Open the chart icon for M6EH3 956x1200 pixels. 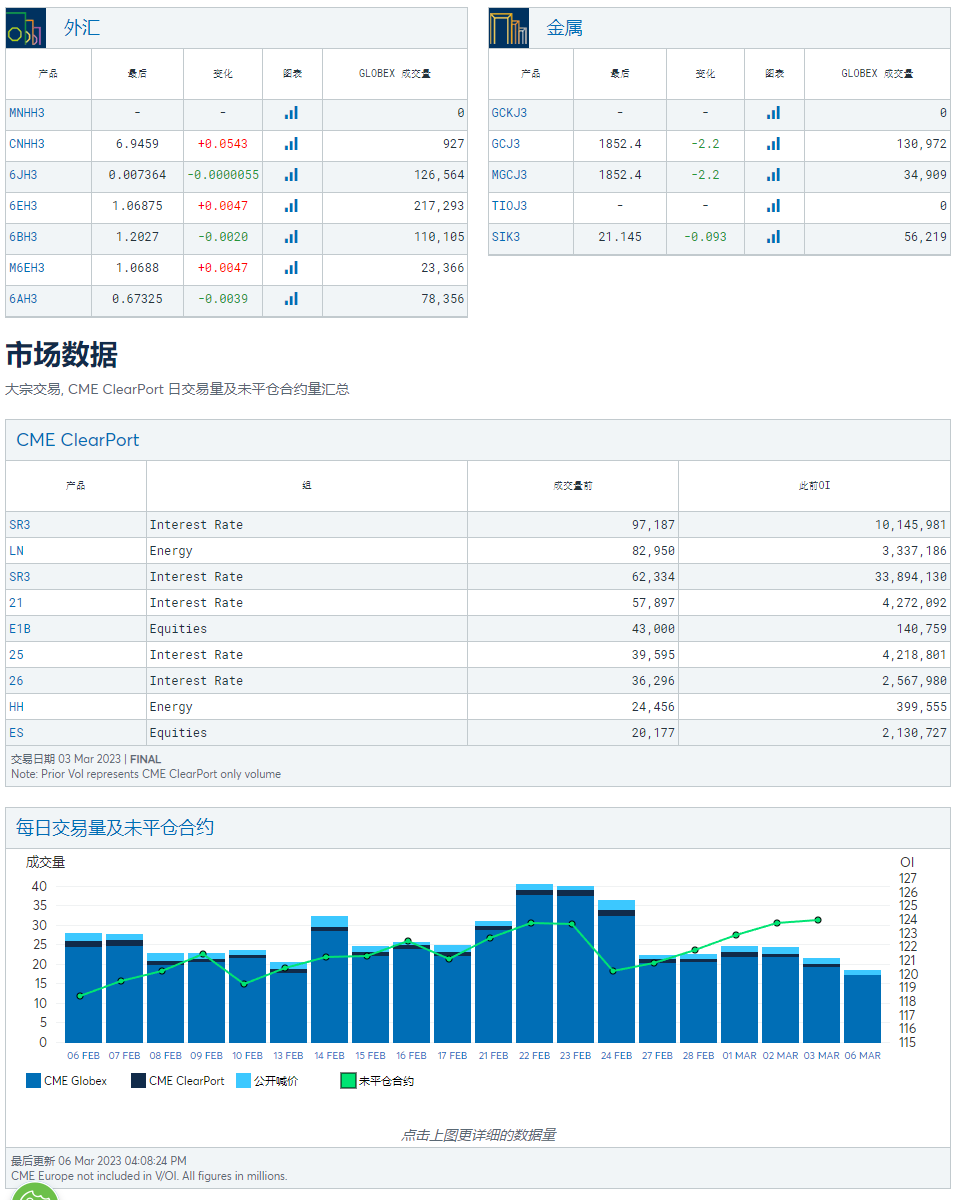point(291,268)
